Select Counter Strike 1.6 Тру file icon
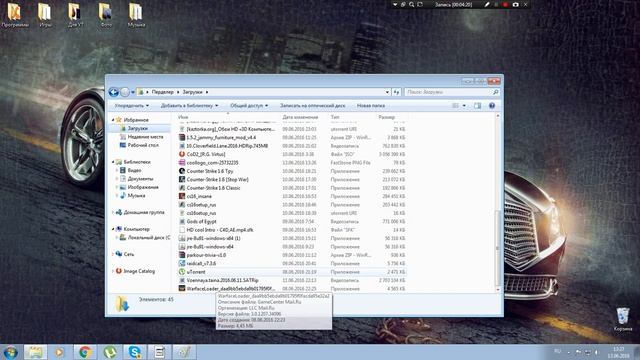The image size is (640, 360). [182, 171]
